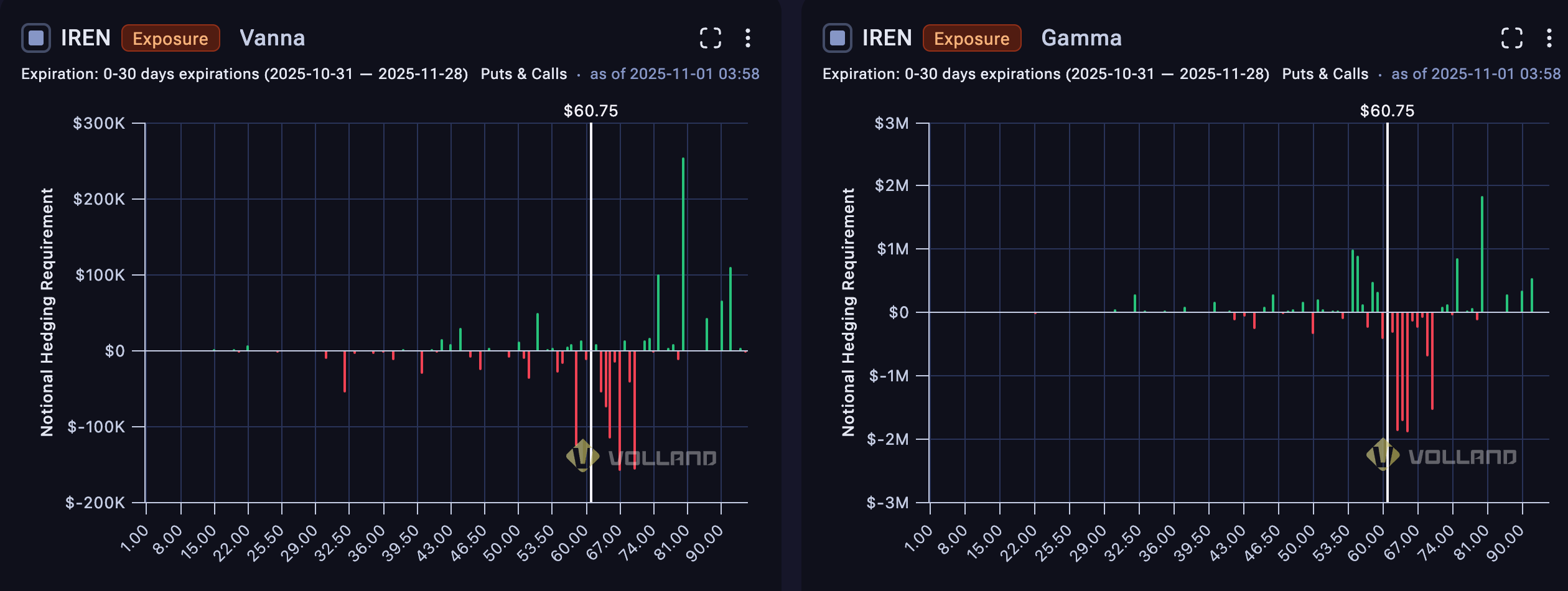Click the $-2M y-axis label on Gamma chart
Screen dimensions: 1568x591
tap(888, 439)
